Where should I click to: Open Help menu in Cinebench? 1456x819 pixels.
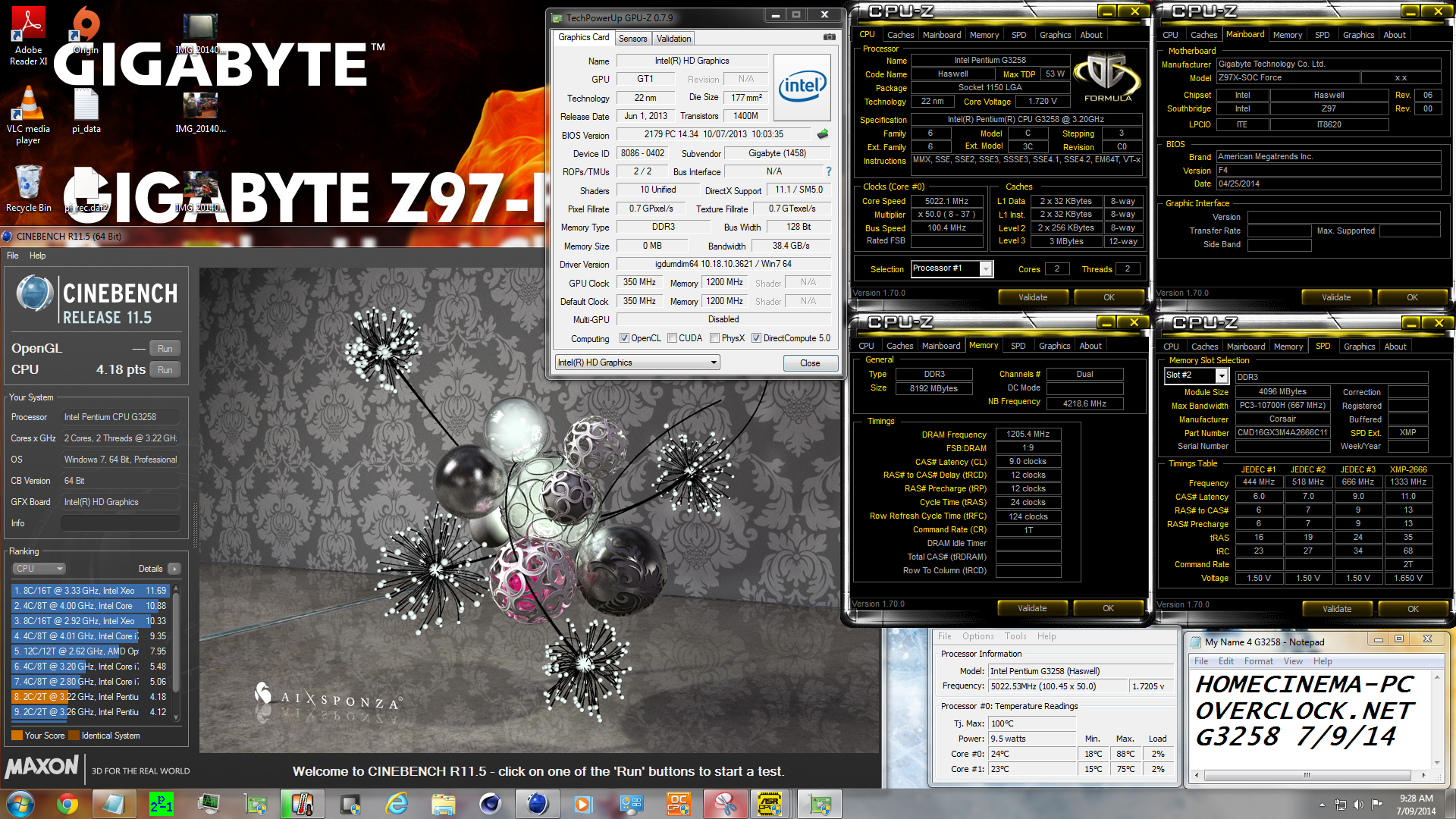37,256
